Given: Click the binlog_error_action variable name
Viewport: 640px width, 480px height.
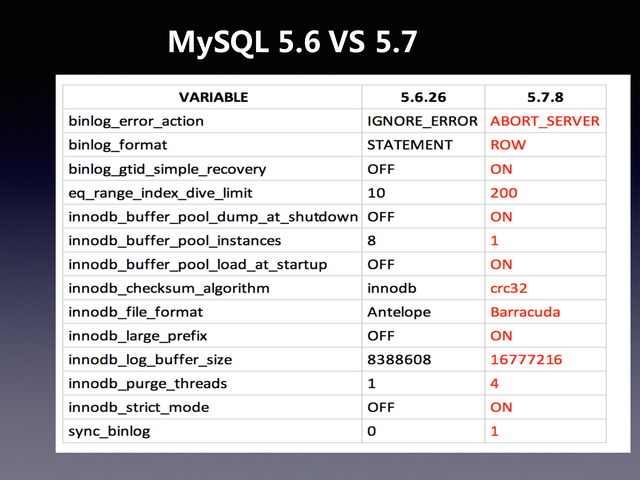Looking at the screenshot, I should [136, 121].
